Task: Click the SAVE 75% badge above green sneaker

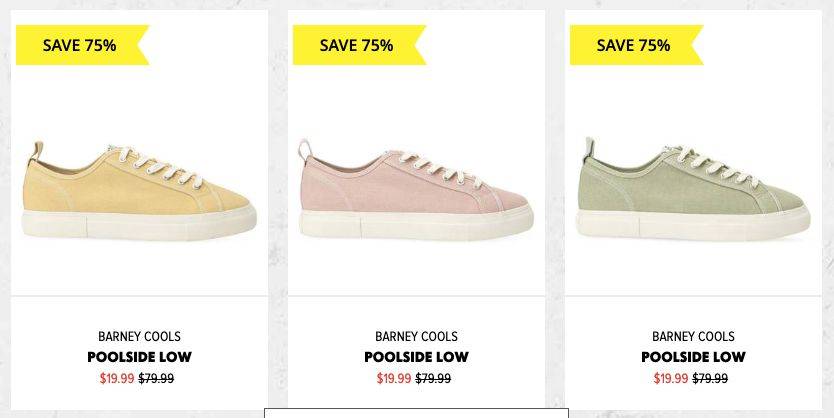Action: tap(637, 45)
